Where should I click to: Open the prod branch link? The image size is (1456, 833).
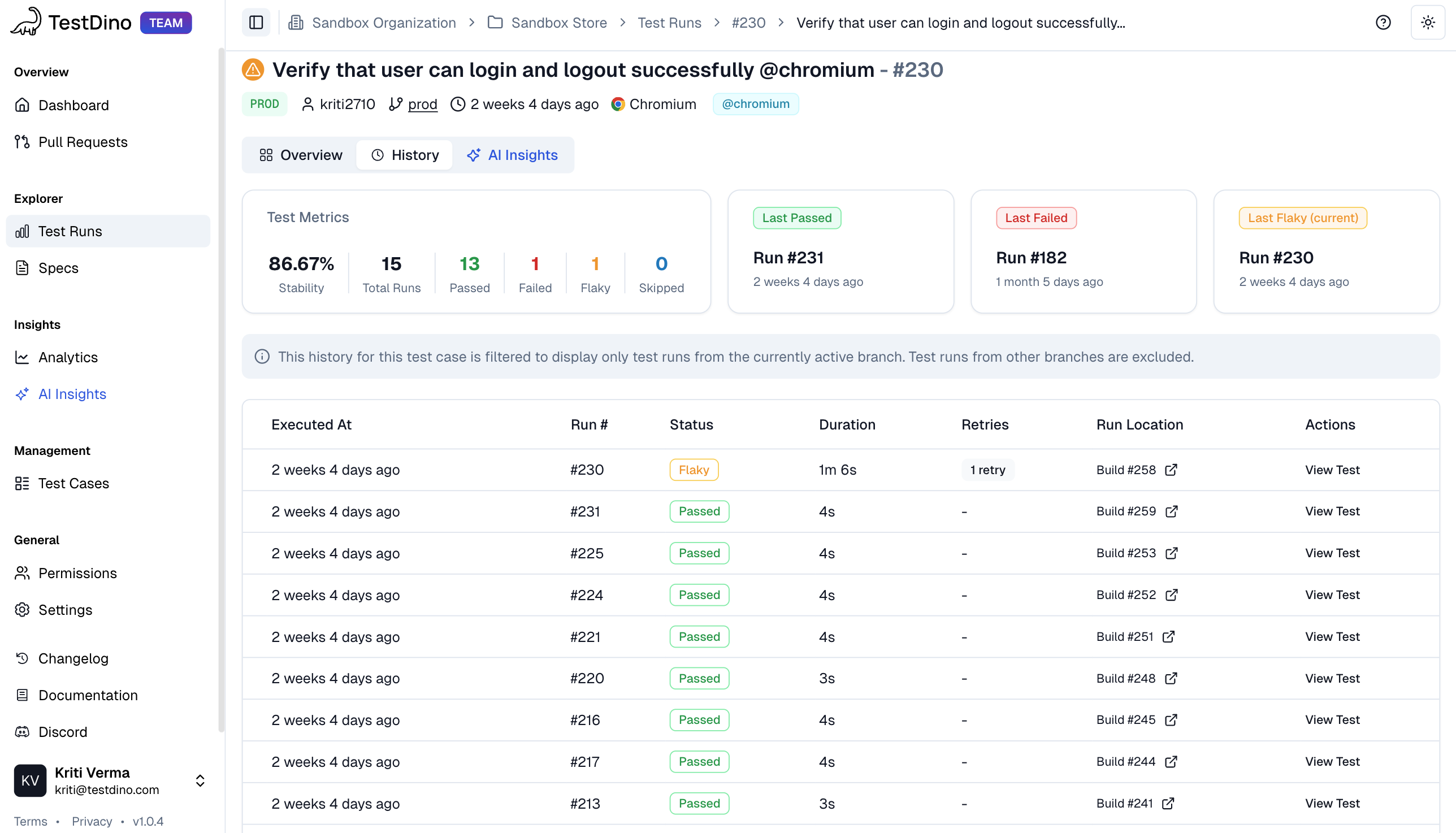(423, 104)
